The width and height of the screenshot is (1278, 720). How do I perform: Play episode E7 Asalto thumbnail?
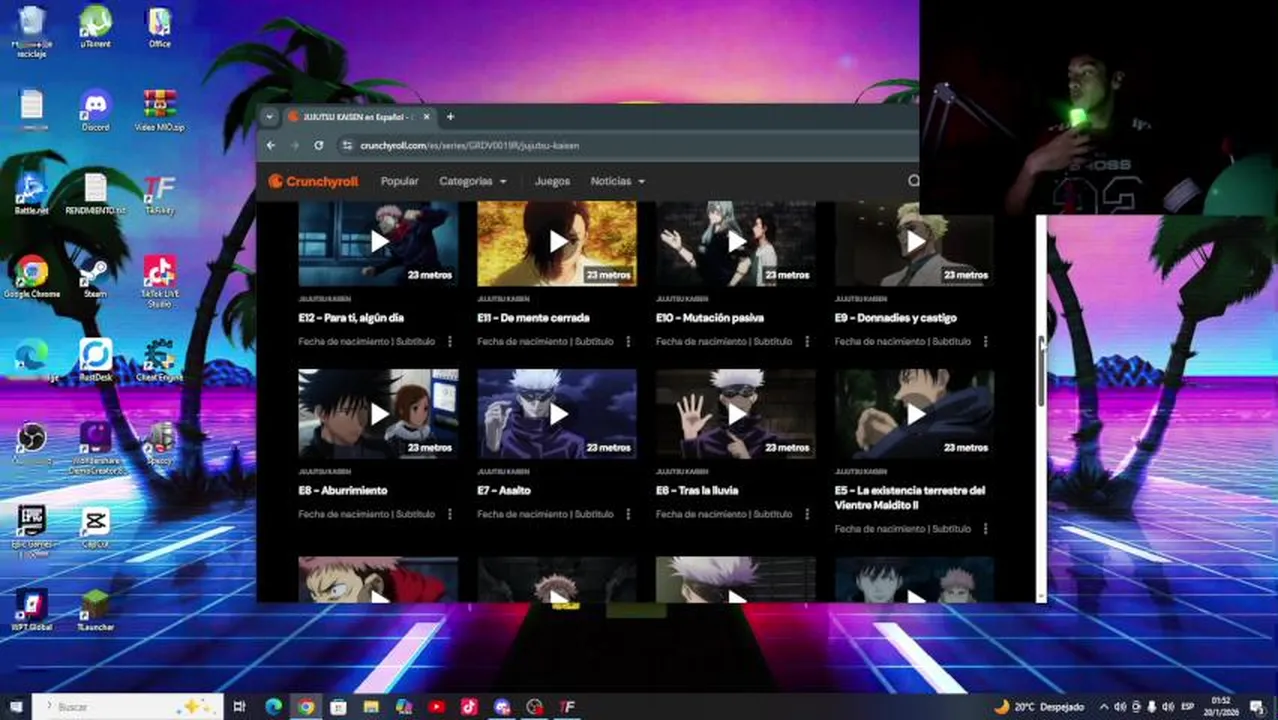pyautogui.click(x=557, y=414)
